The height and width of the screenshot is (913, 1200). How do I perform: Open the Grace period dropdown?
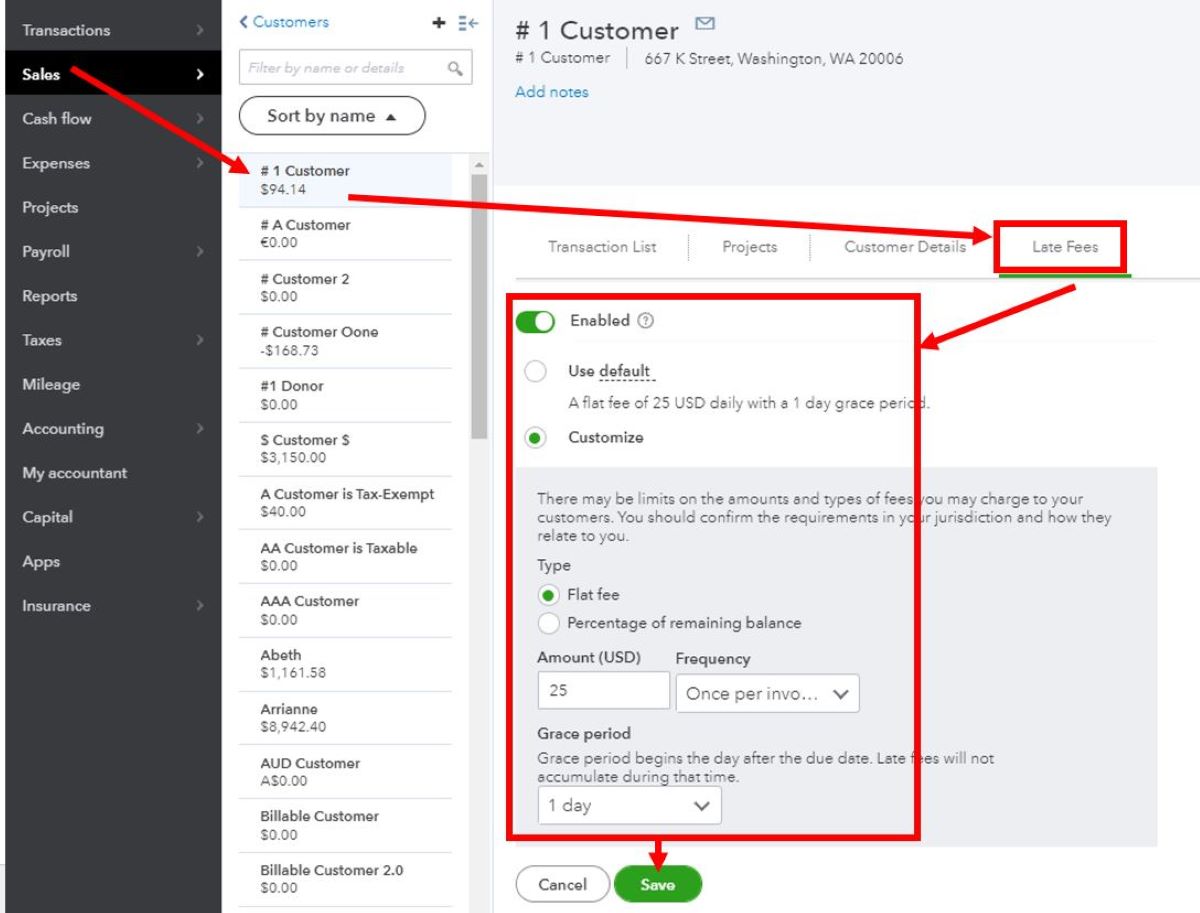(x=629, y=806)
